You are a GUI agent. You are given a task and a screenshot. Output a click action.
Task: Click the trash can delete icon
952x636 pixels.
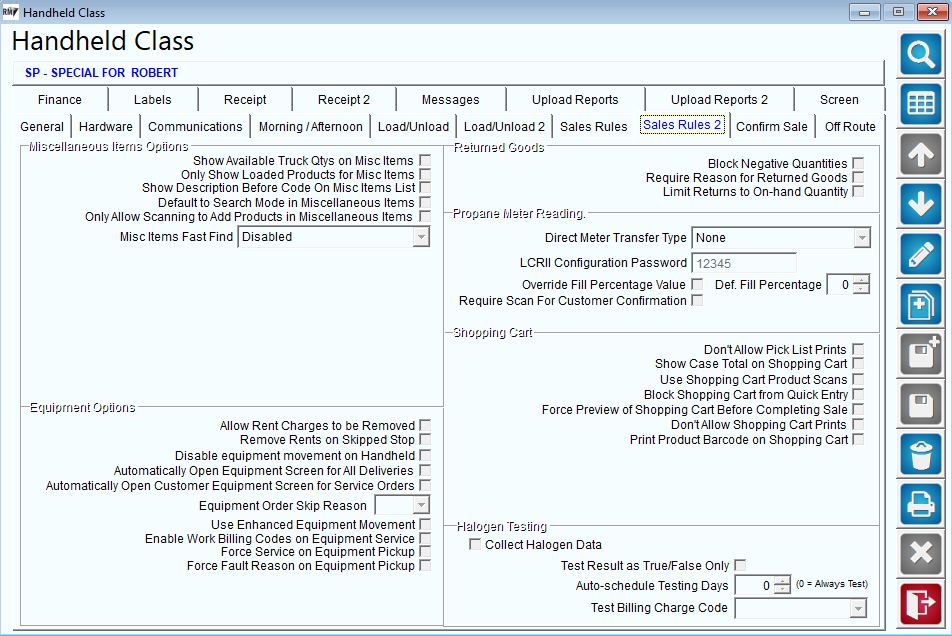point(920,454)
